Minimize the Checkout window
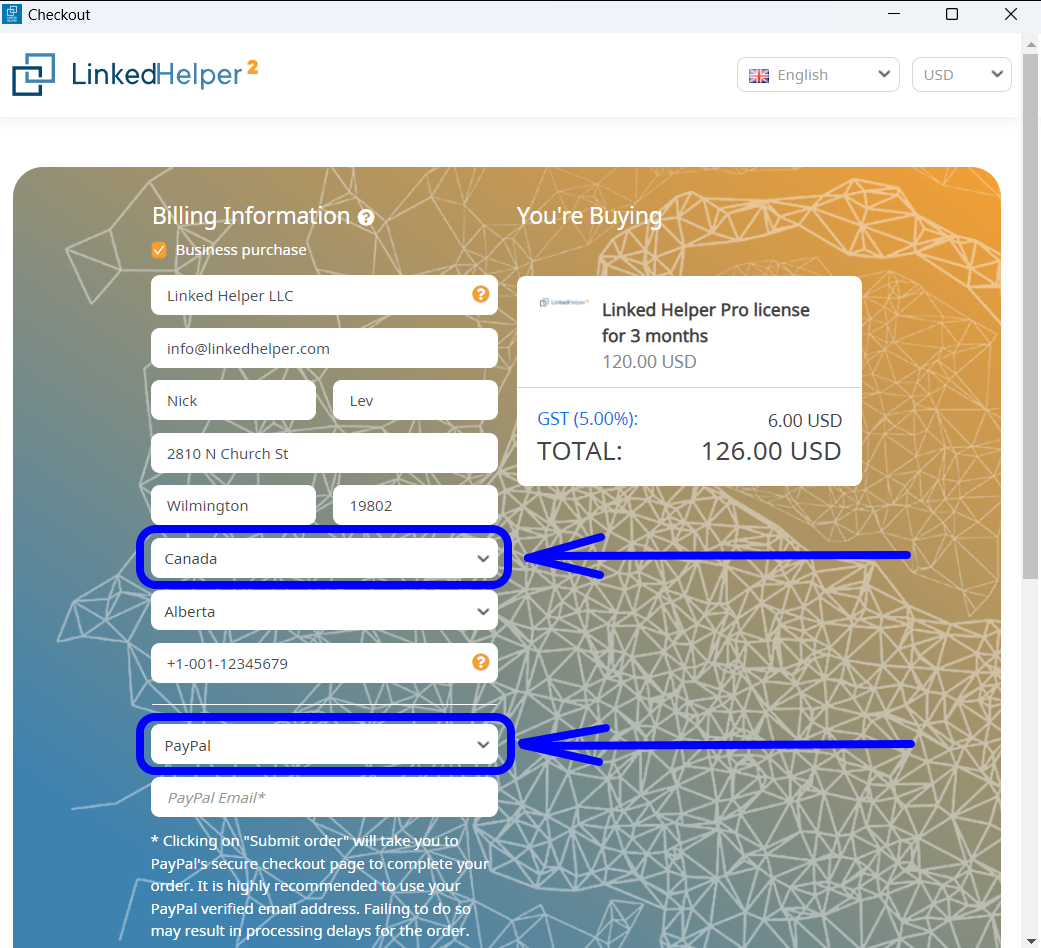 [x=894, y=14]
